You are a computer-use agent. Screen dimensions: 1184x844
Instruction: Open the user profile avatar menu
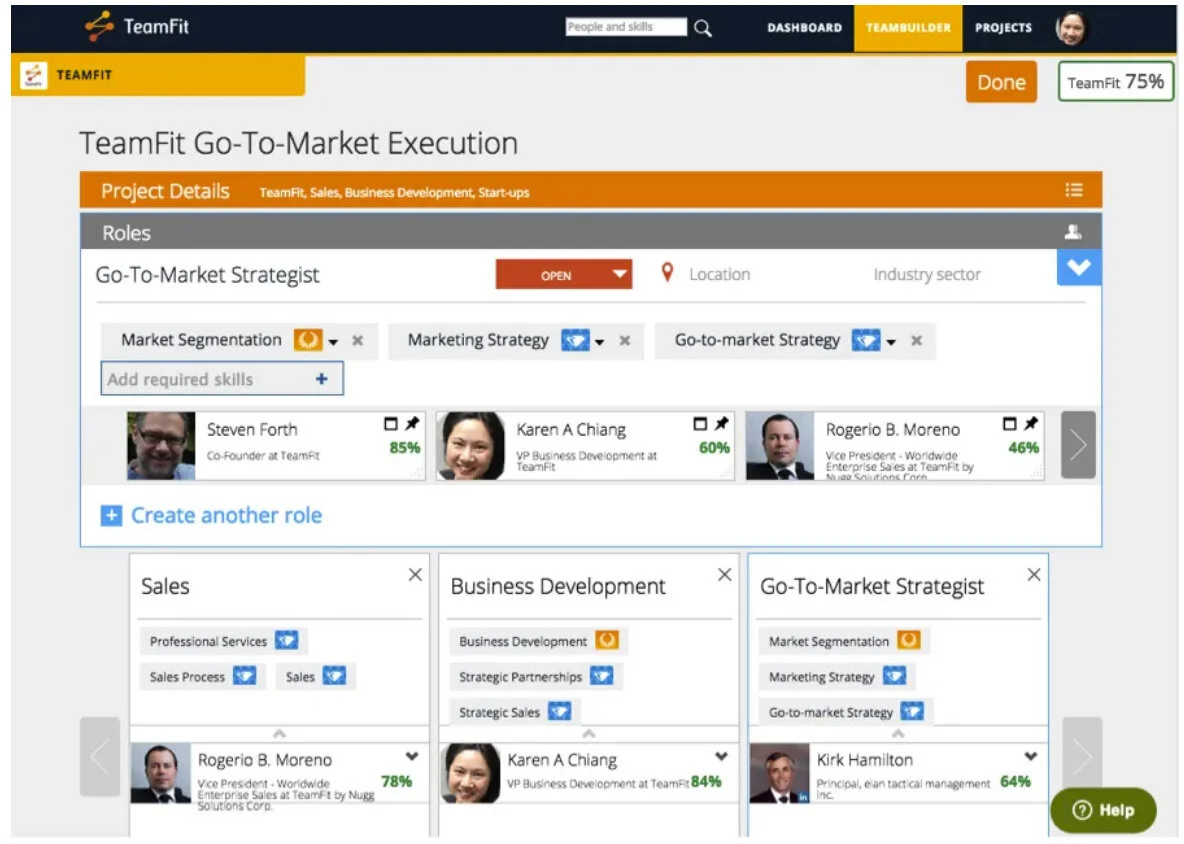(1071, 28)
